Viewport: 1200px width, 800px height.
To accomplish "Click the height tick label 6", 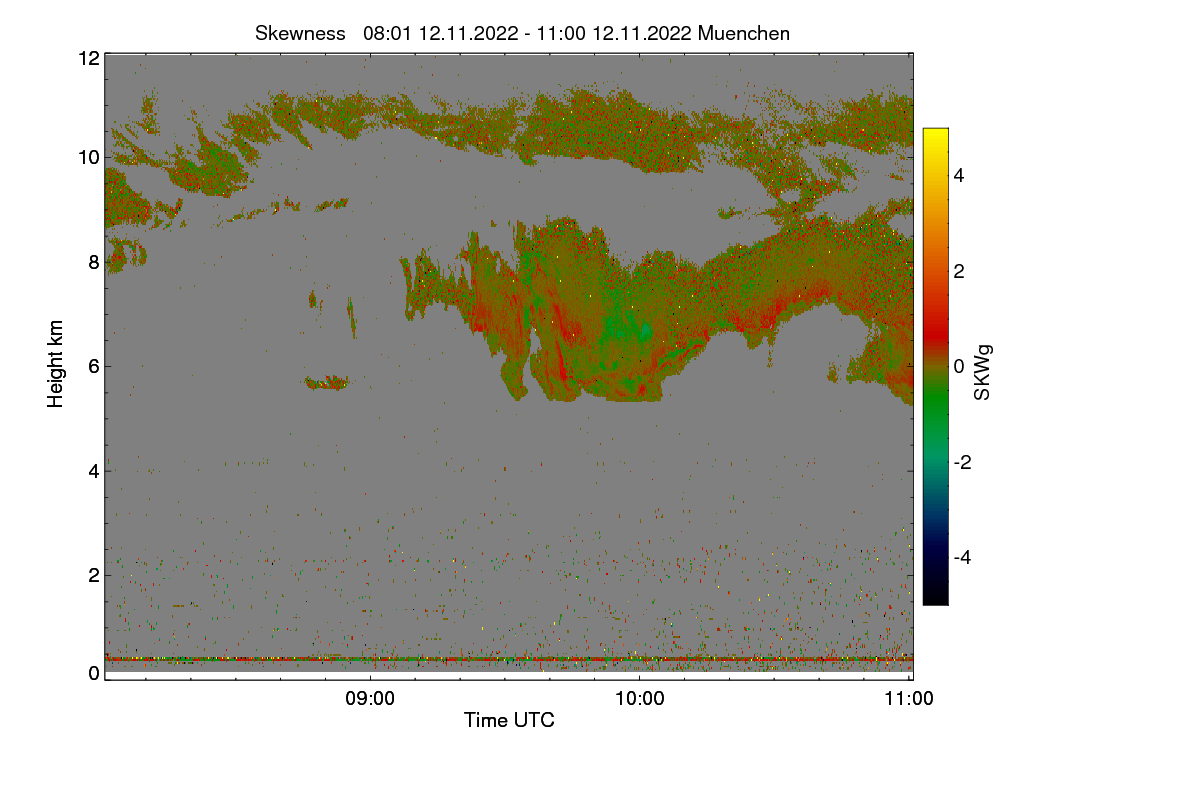I will click(93, 366).
